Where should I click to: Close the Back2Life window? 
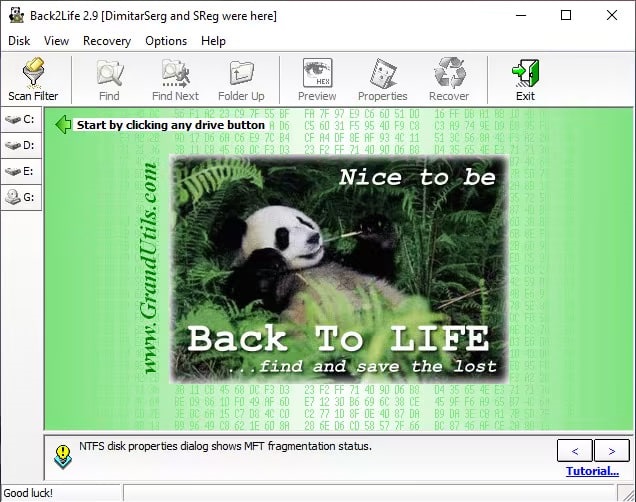point(612,15)
